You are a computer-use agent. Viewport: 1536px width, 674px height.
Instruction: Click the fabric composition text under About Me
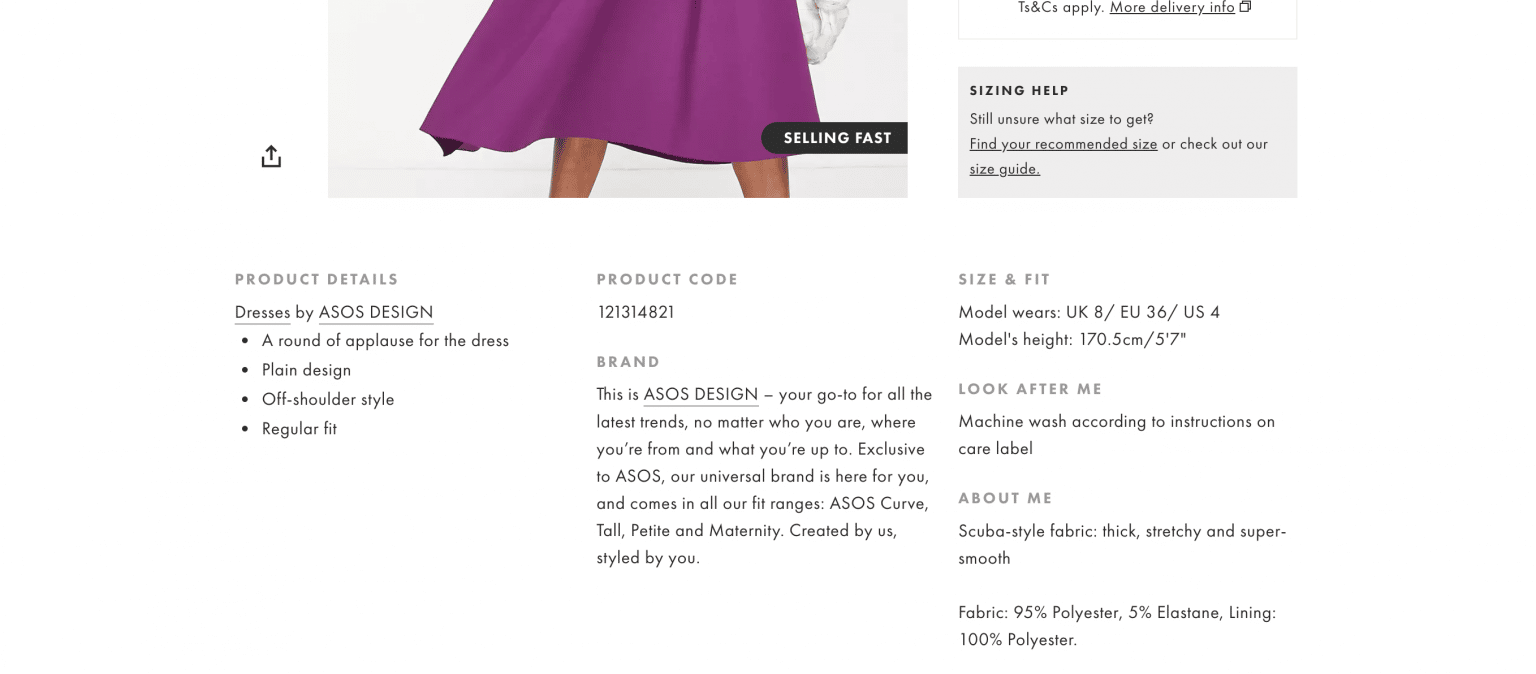[x=1117, y=626]
